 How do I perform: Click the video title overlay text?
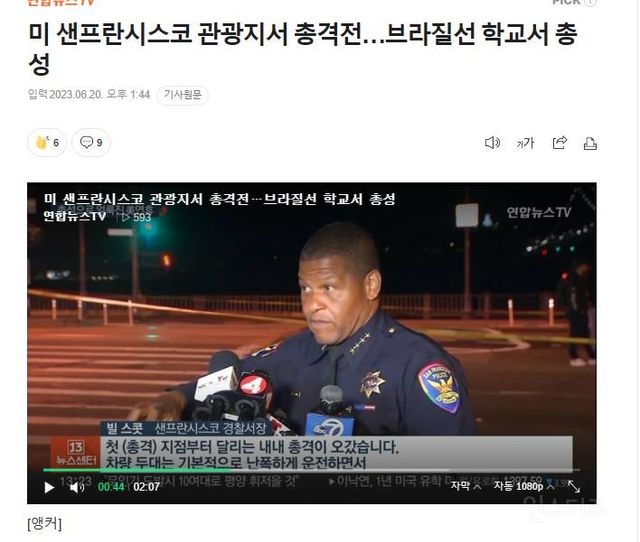click(219, 199)
